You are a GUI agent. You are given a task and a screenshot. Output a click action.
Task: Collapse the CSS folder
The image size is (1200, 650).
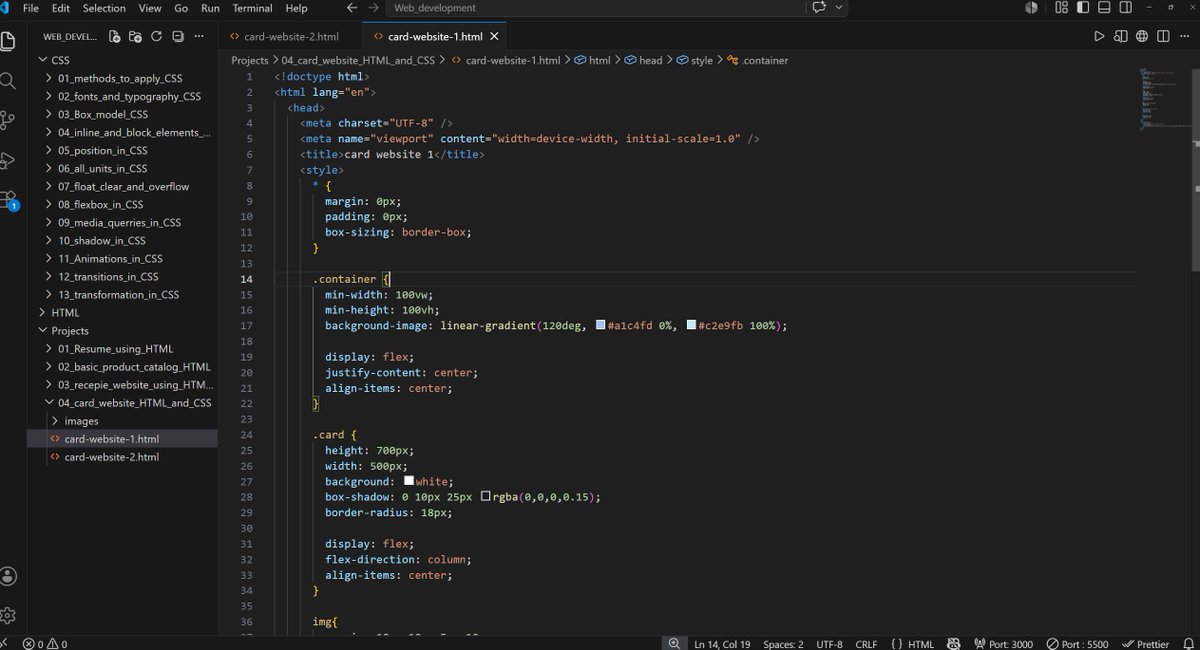tap(122, 60)
